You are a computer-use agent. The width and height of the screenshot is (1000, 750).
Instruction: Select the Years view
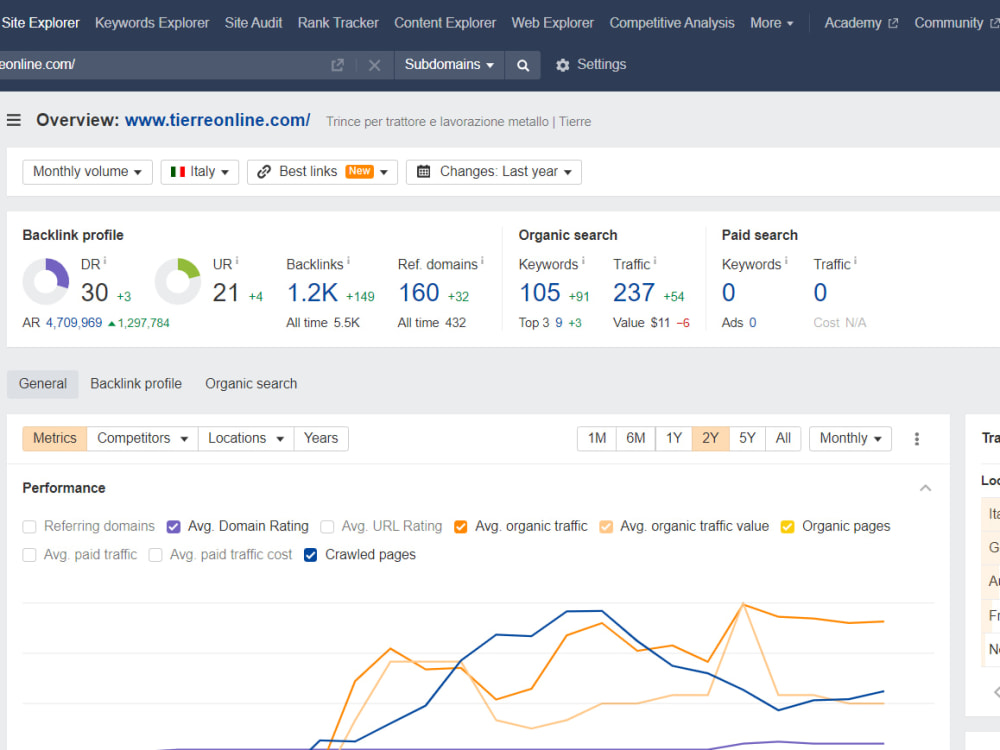pyautogui.click(x=321, y=439)
